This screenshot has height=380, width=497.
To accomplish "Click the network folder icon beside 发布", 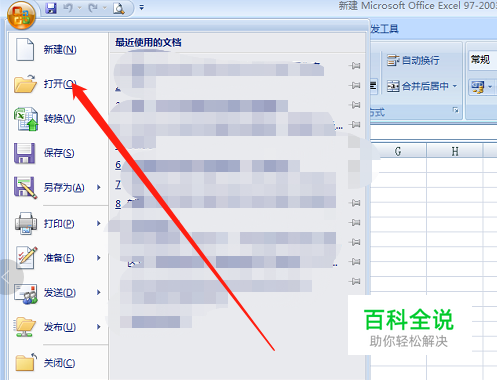I will pos(25,327).
